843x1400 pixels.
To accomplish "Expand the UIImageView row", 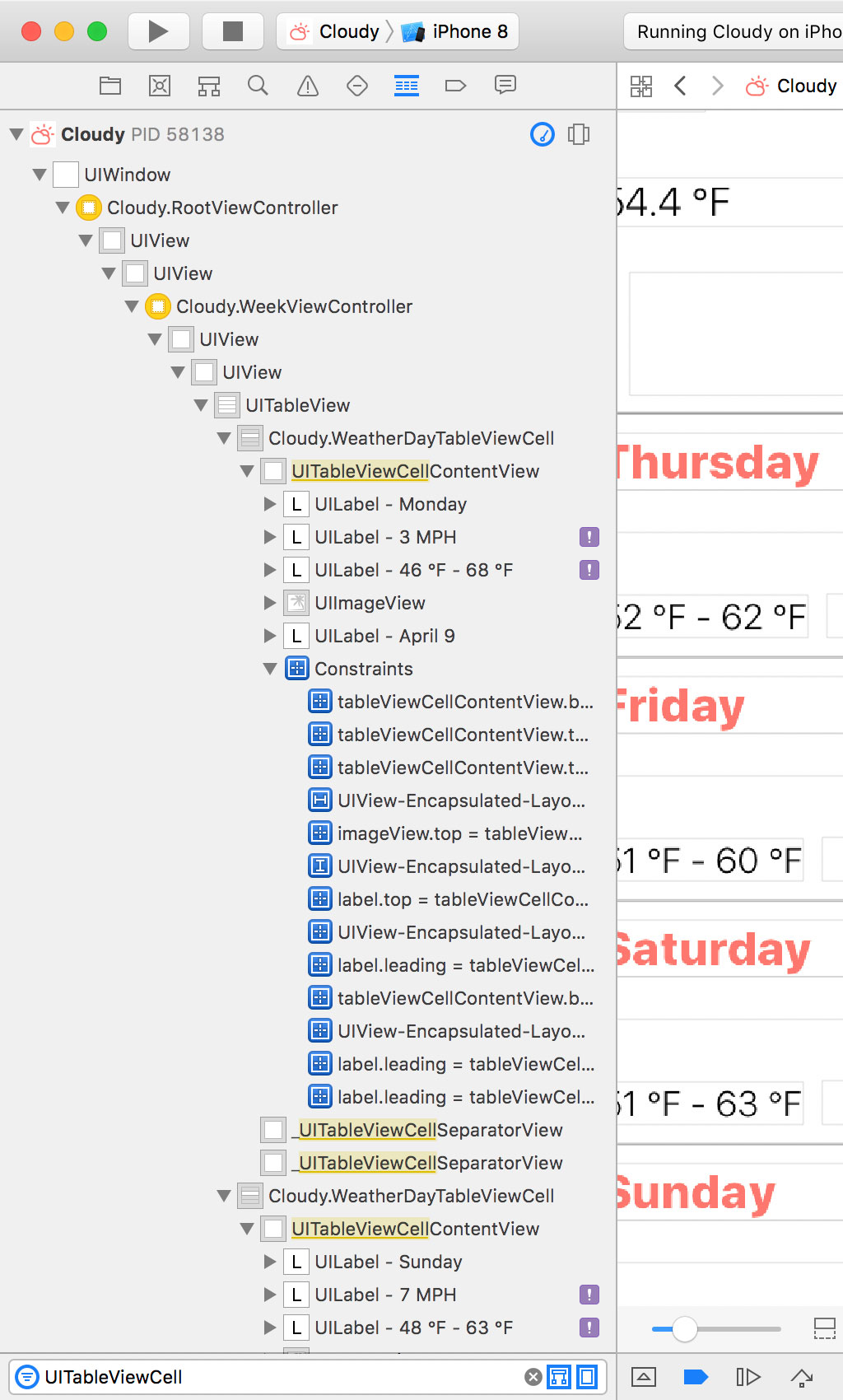I will (270, 603).
